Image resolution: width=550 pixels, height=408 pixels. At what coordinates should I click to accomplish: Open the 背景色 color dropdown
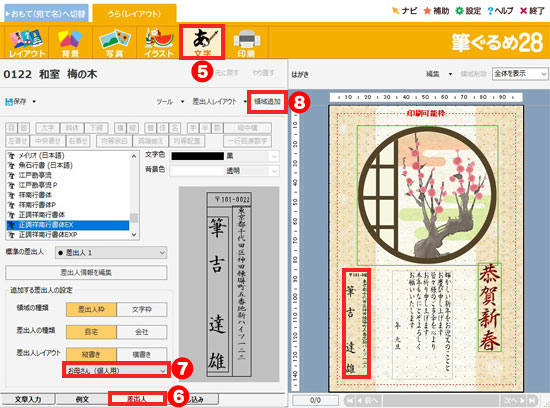[x=274, y=171]
